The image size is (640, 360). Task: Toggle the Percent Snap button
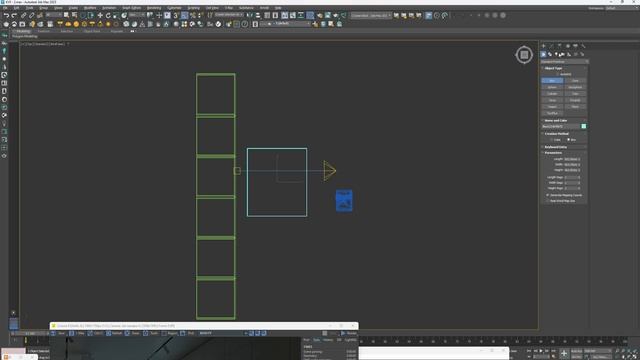coord(193,16)
